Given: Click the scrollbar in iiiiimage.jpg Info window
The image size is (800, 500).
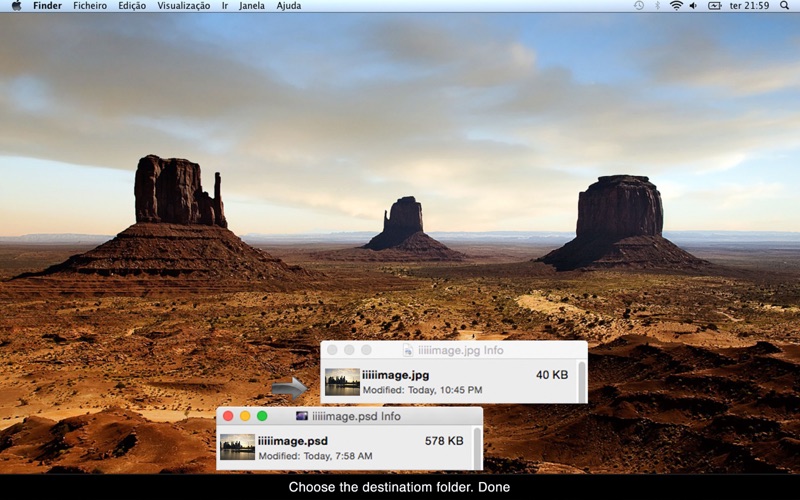Looking at the screenshot, I should coord(581,382).
